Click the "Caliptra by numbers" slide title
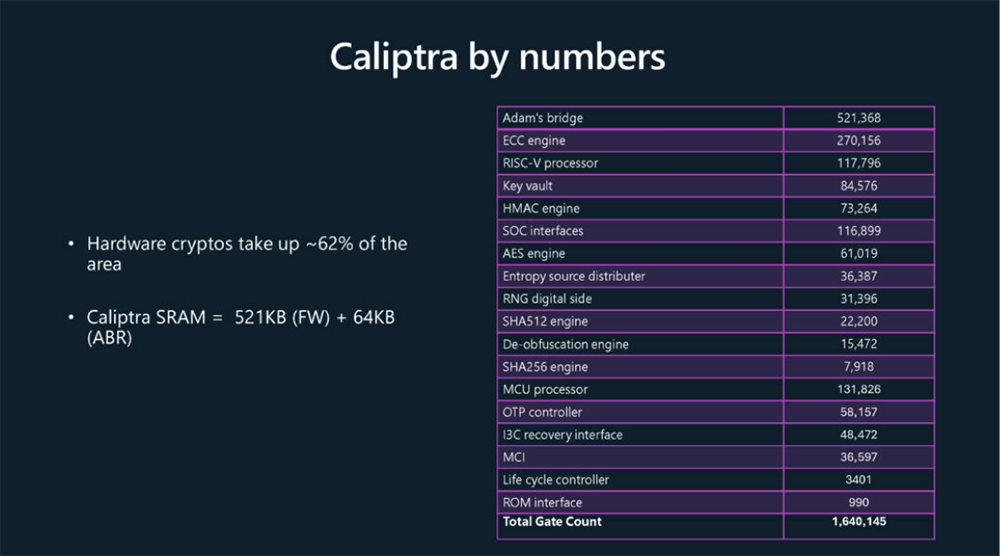The height and width of the screenshot is (556, 1000). (x=497, y=57)
